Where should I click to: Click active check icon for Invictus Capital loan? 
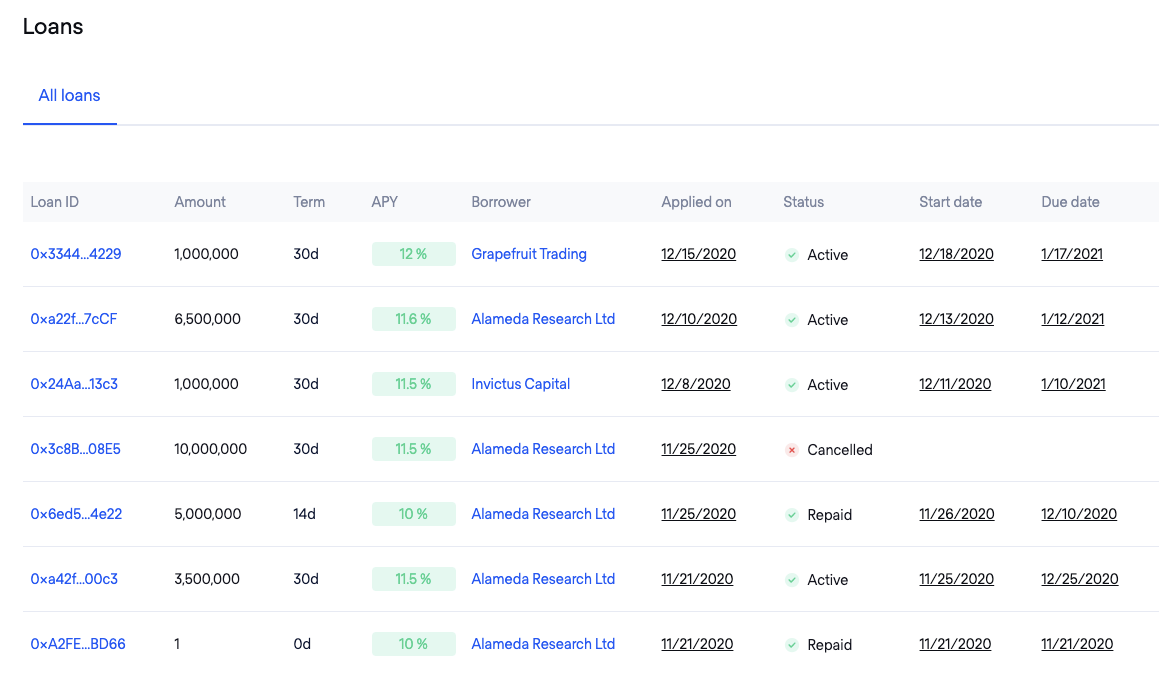pyautogui.click(x=791, y=385)
